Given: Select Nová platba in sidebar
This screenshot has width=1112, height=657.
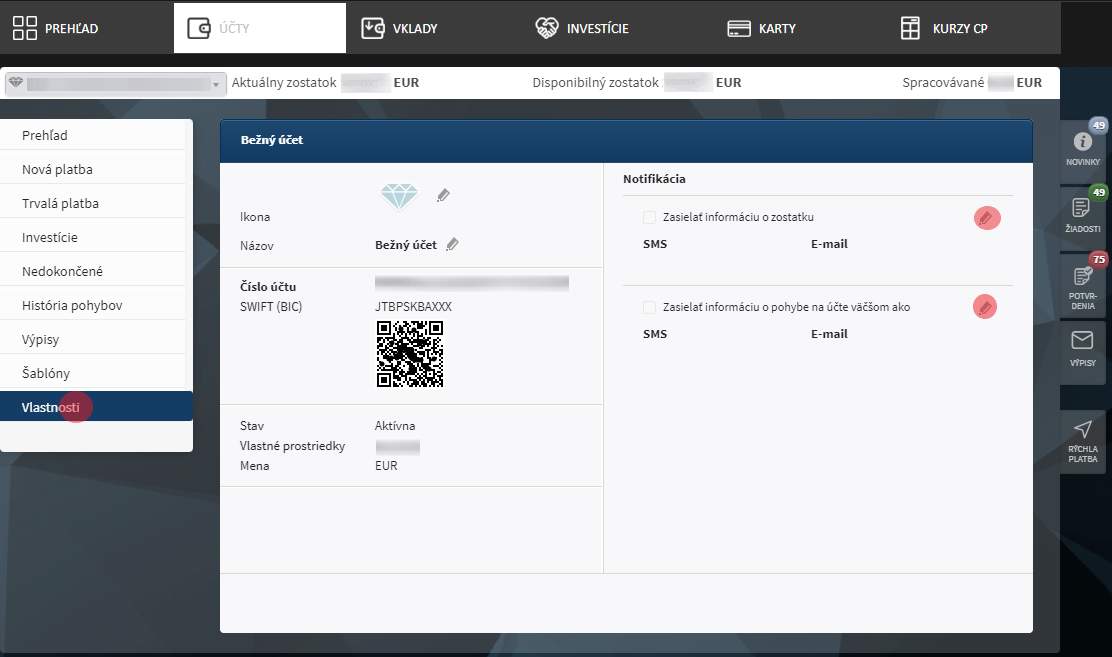Looking at the screenshot, I should pos(57,169).
